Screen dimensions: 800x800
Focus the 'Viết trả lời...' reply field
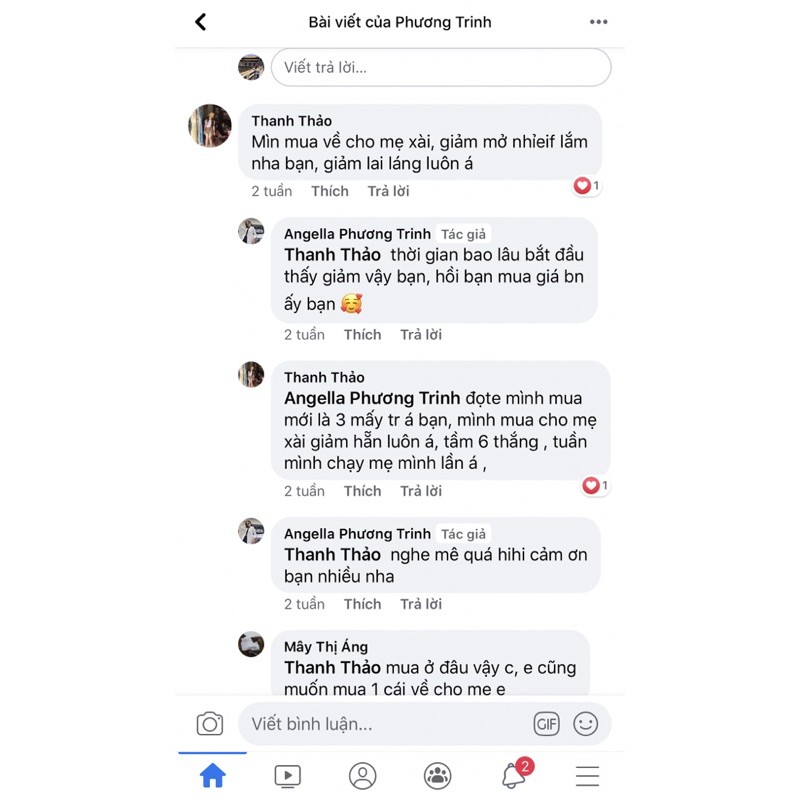pyautogui.click(x=441, y=67)
